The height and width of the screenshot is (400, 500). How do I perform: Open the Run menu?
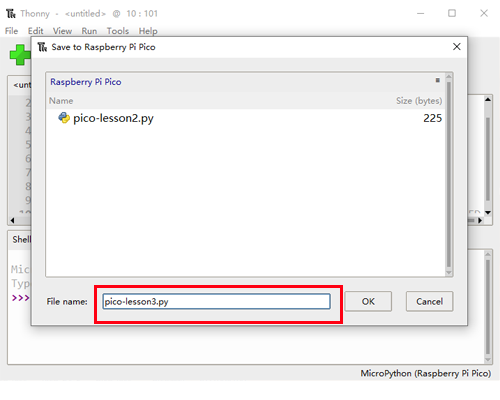pos(89,31)
